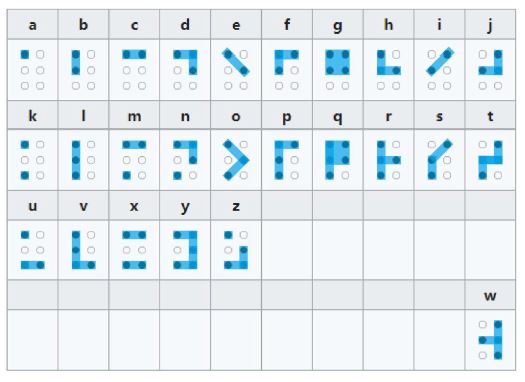Select the braille pattern for letter o
Viewport: 525px width, 382px height.
click(236, 160)
